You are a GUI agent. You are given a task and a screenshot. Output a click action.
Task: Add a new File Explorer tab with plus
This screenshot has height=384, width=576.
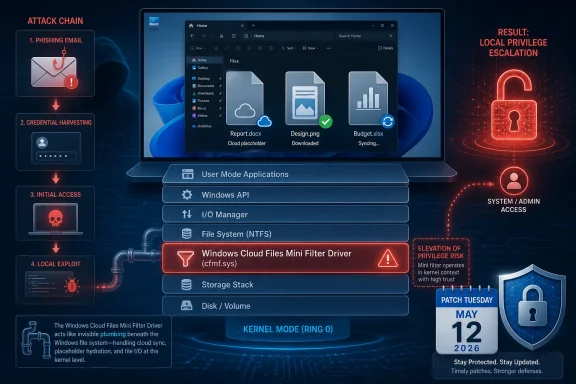(253, 26)
